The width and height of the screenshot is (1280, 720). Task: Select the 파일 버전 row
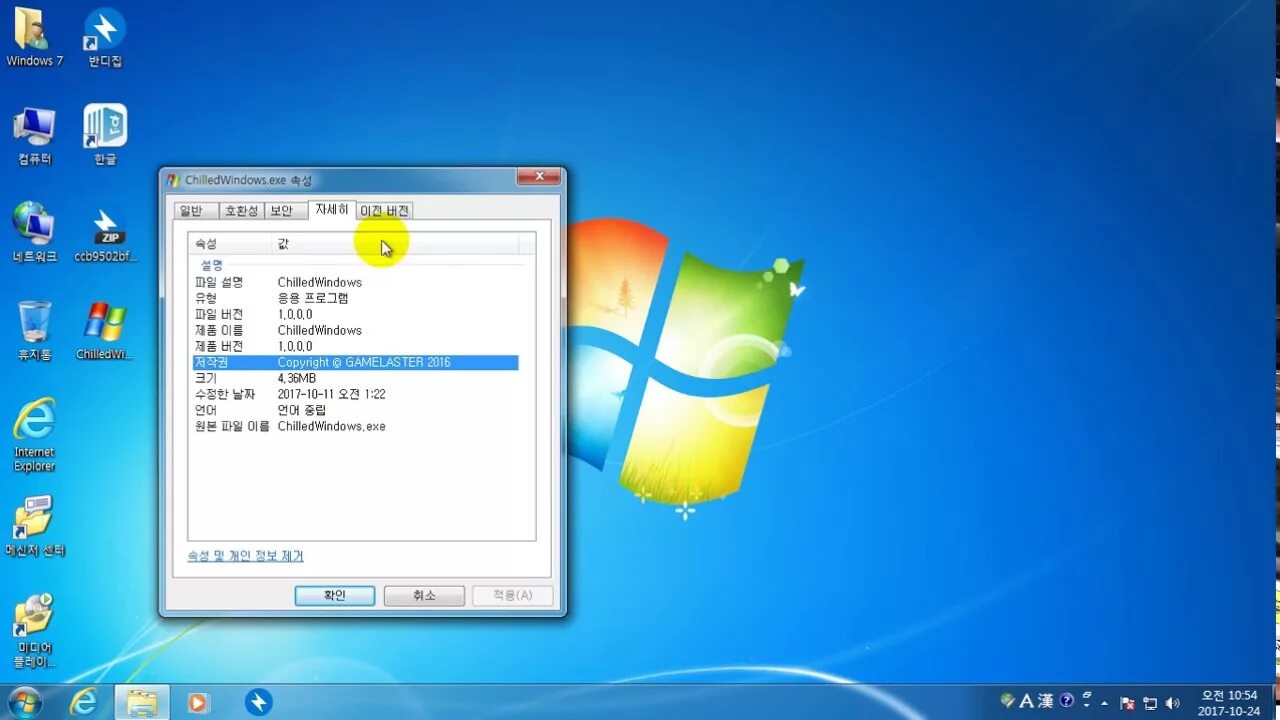pyautogui.click(x=355, y=314)
